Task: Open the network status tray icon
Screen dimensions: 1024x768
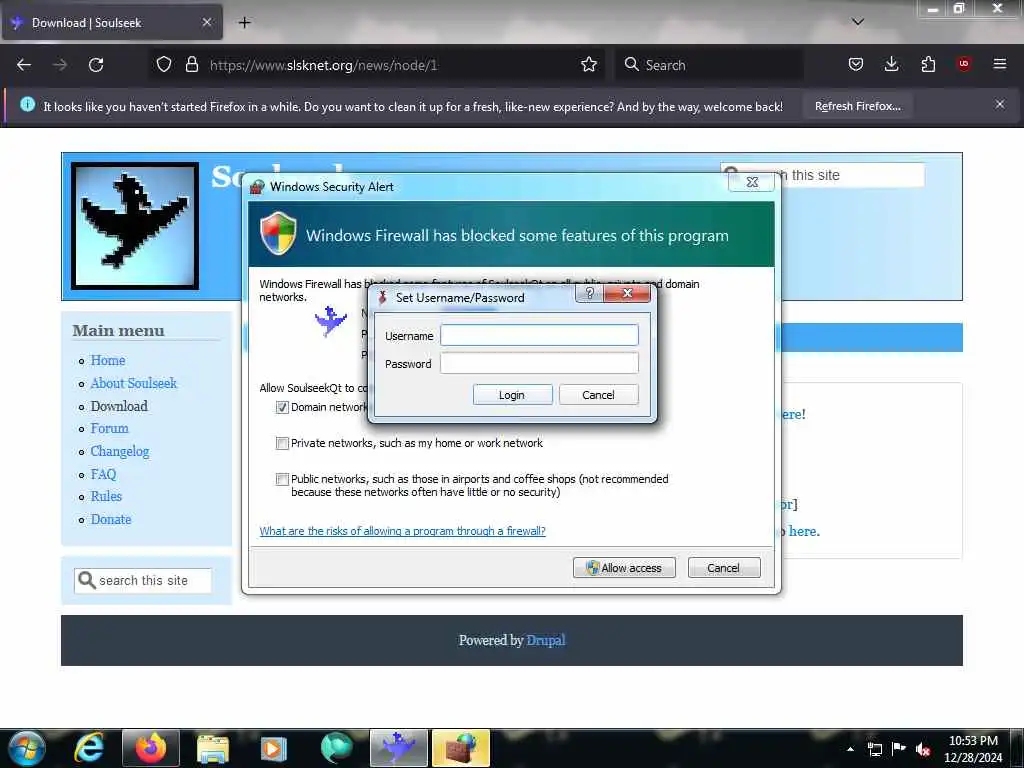Action: 874,749
